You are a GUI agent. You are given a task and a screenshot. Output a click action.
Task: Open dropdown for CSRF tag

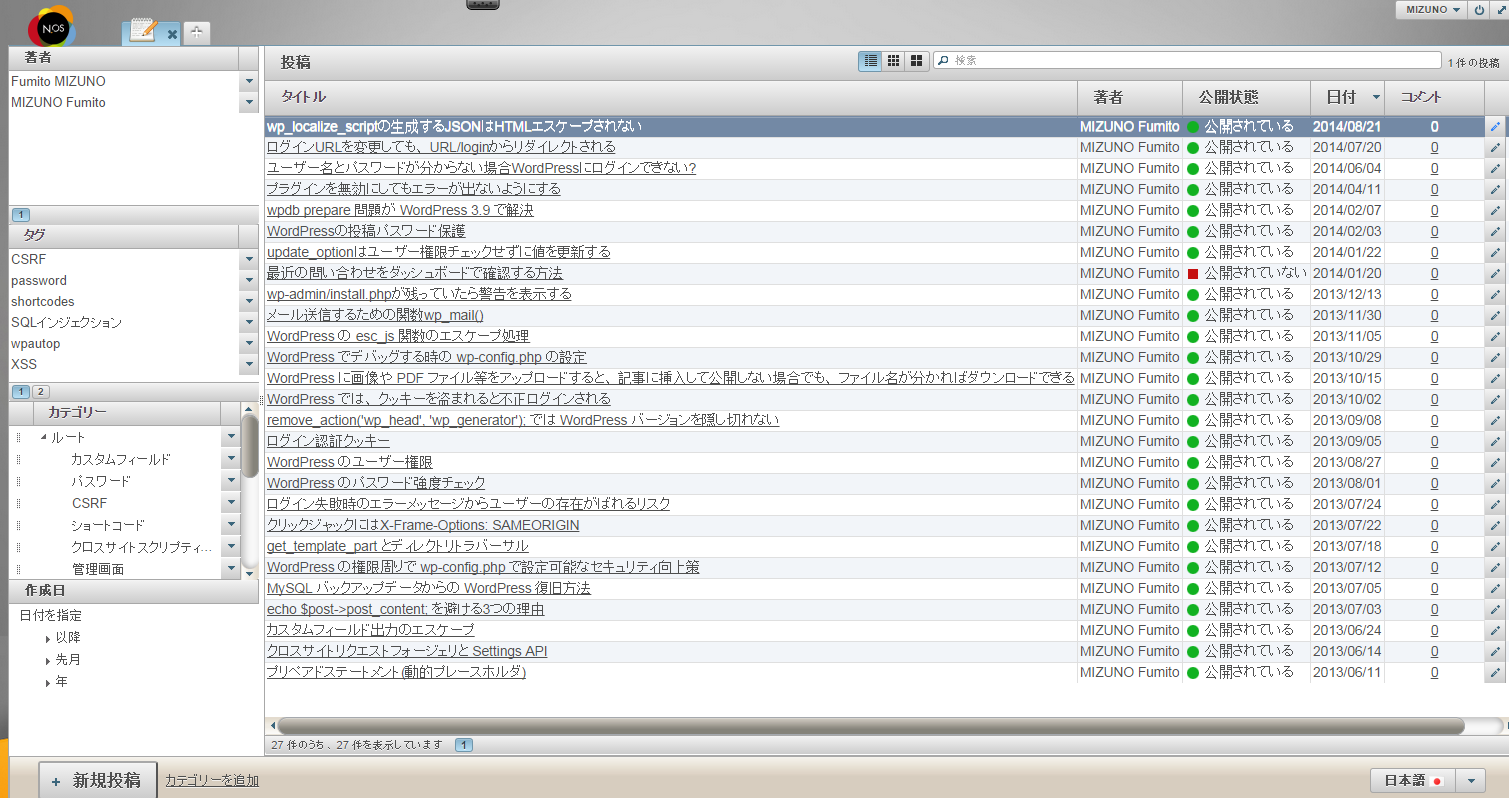[x=249, y=260]
